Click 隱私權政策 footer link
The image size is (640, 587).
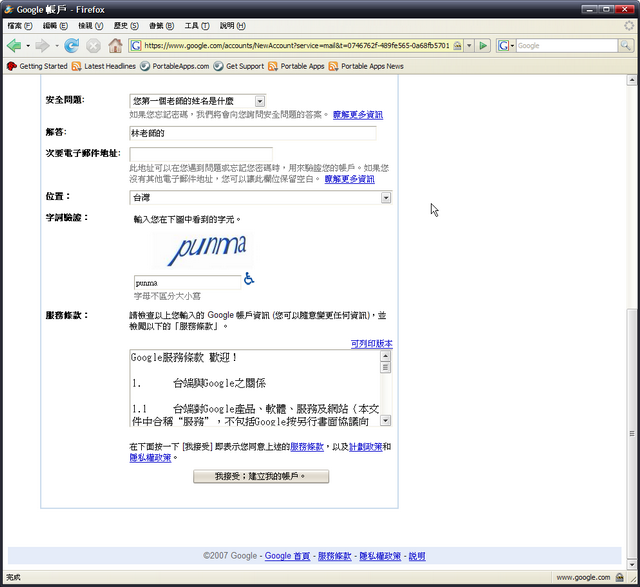point(380,556)
